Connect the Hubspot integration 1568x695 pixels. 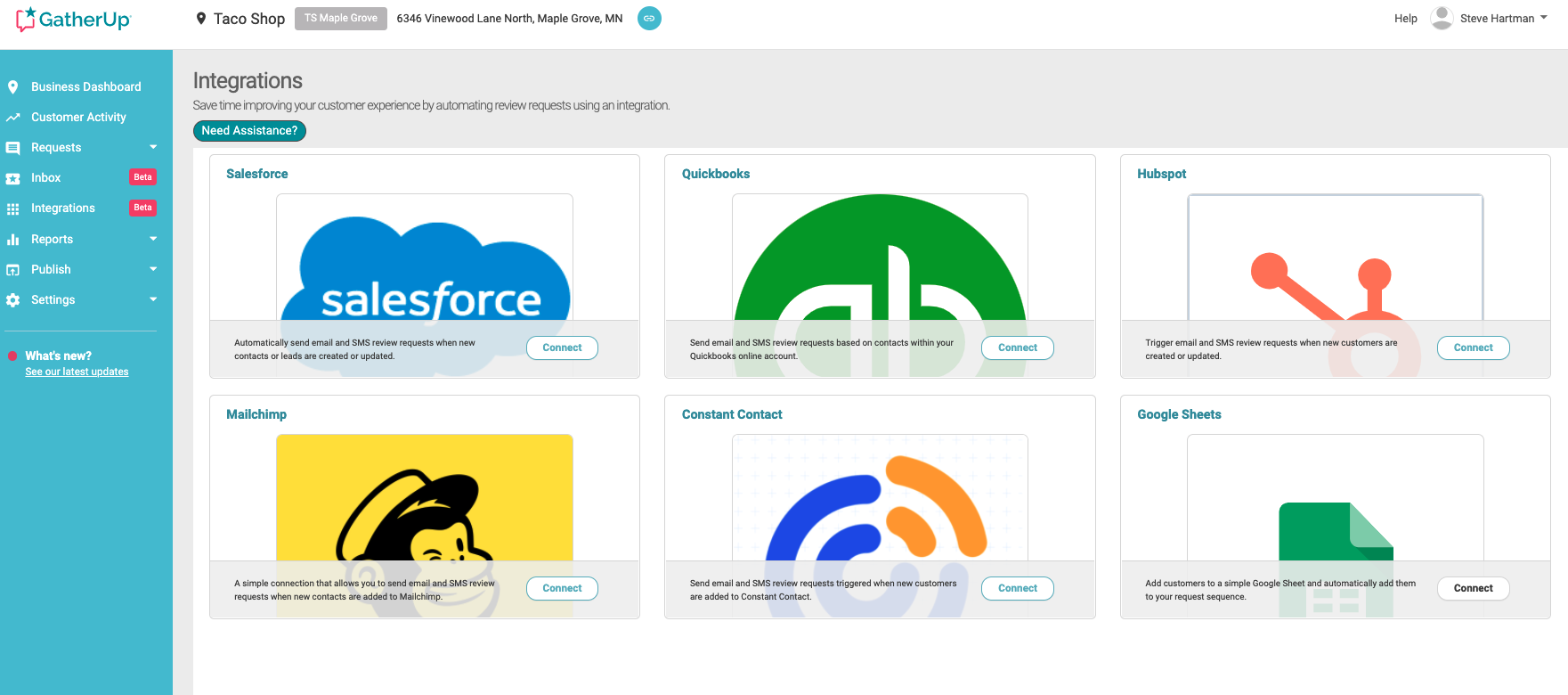coord(1474,347)
